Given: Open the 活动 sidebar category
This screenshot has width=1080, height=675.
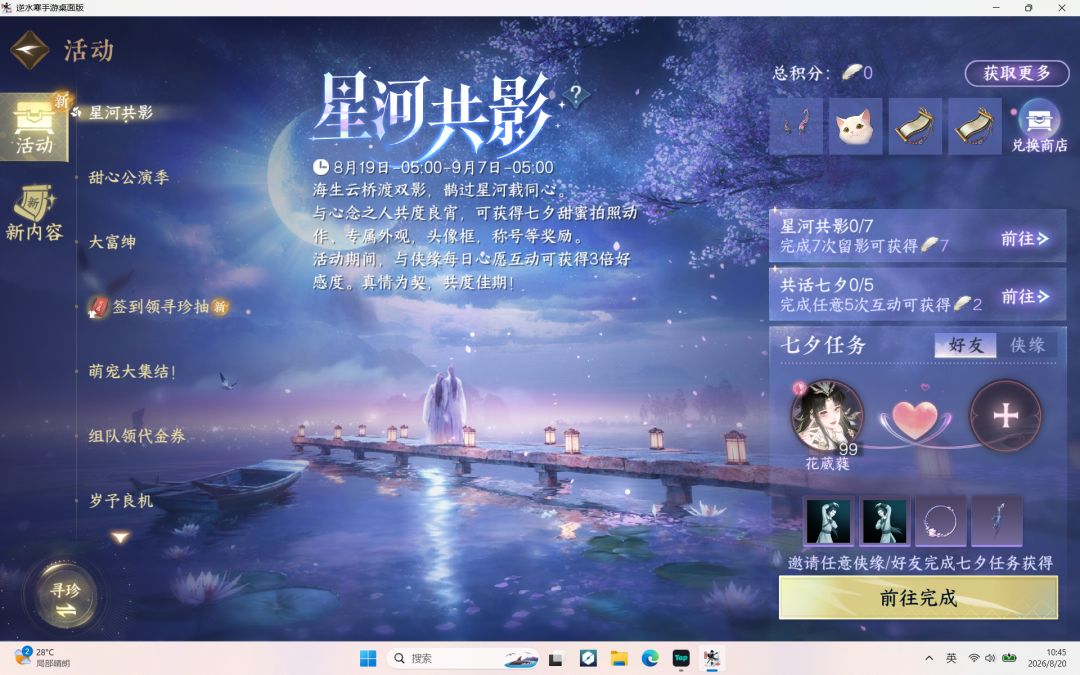Looking at the screenshot, I should pos(34,127).
